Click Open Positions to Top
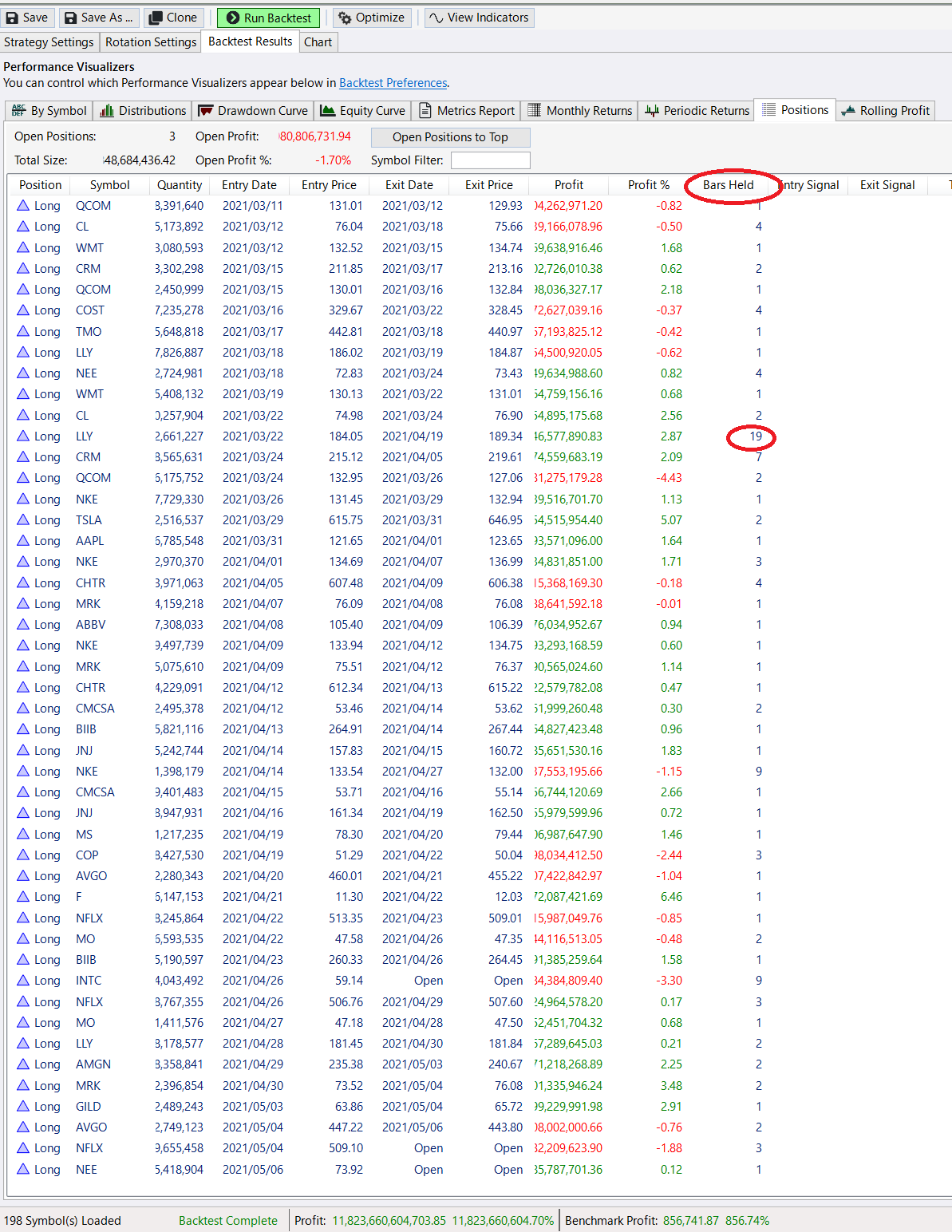952x1232 pixels. [450, 137]
